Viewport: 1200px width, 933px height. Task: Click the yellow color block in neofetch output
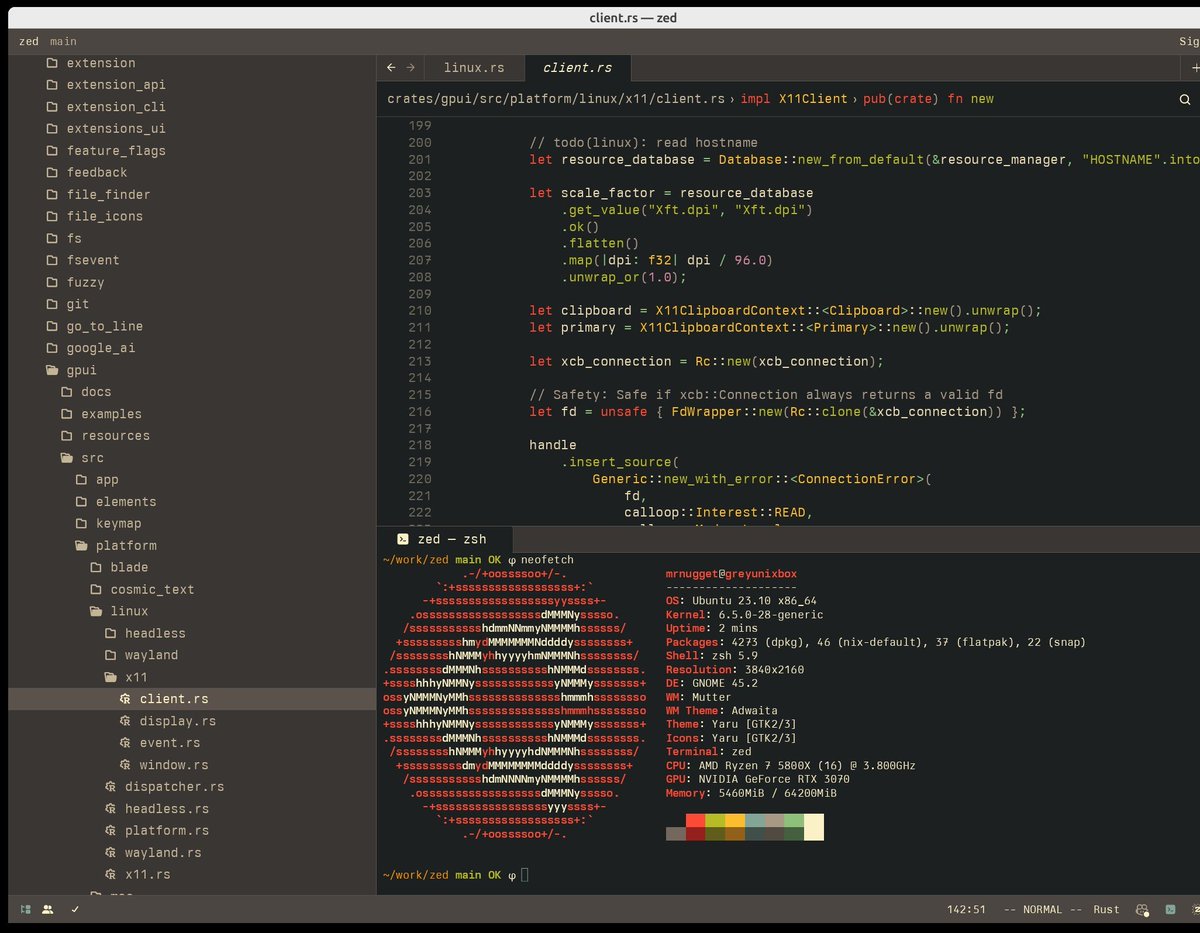click(735, 820)
